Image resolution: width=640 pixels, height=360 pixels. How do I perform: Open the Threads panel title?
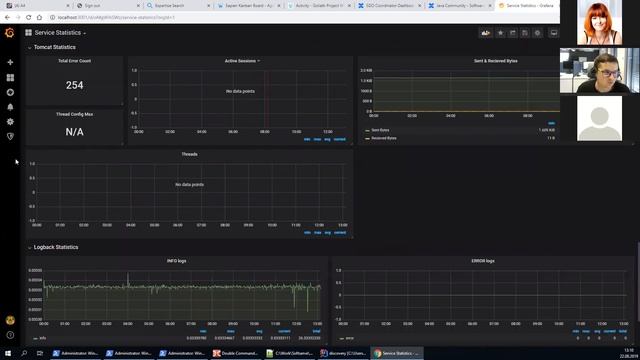point(189,154)
